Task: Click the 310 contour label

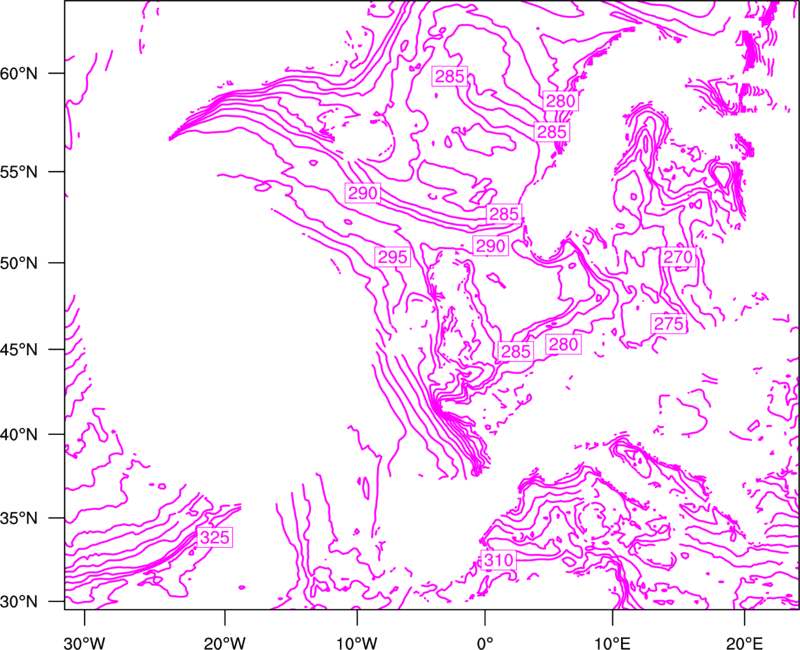Action: coord(498,560)
